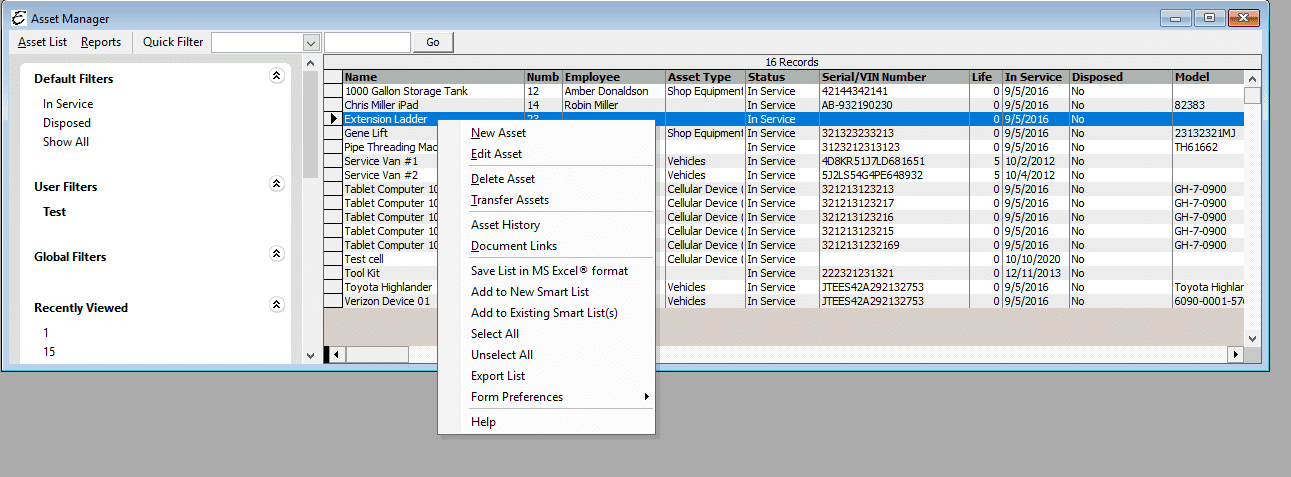Sort by the Model column header
The image size is (1291, 477).
(1208, 77)
